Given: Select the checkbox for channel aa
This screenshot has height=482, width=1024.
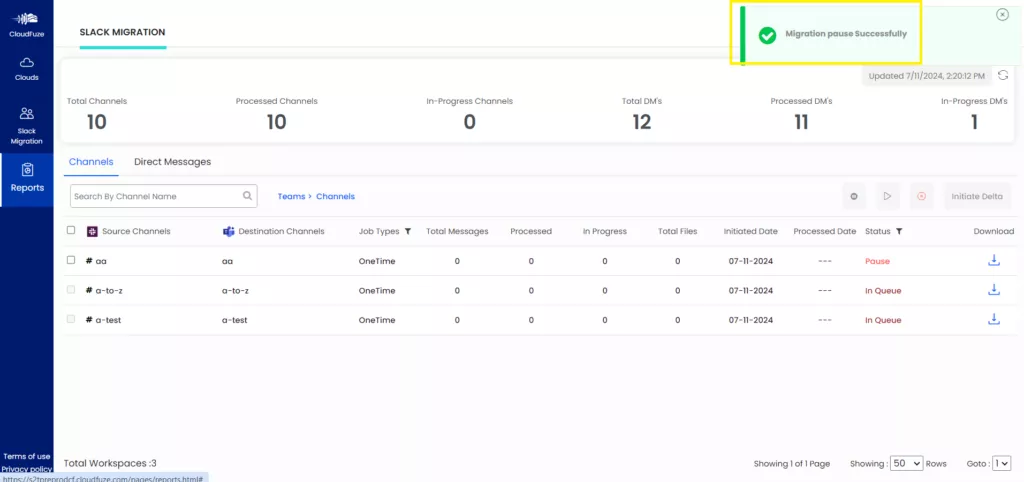Looking at the screenshot, I should 71,260.
